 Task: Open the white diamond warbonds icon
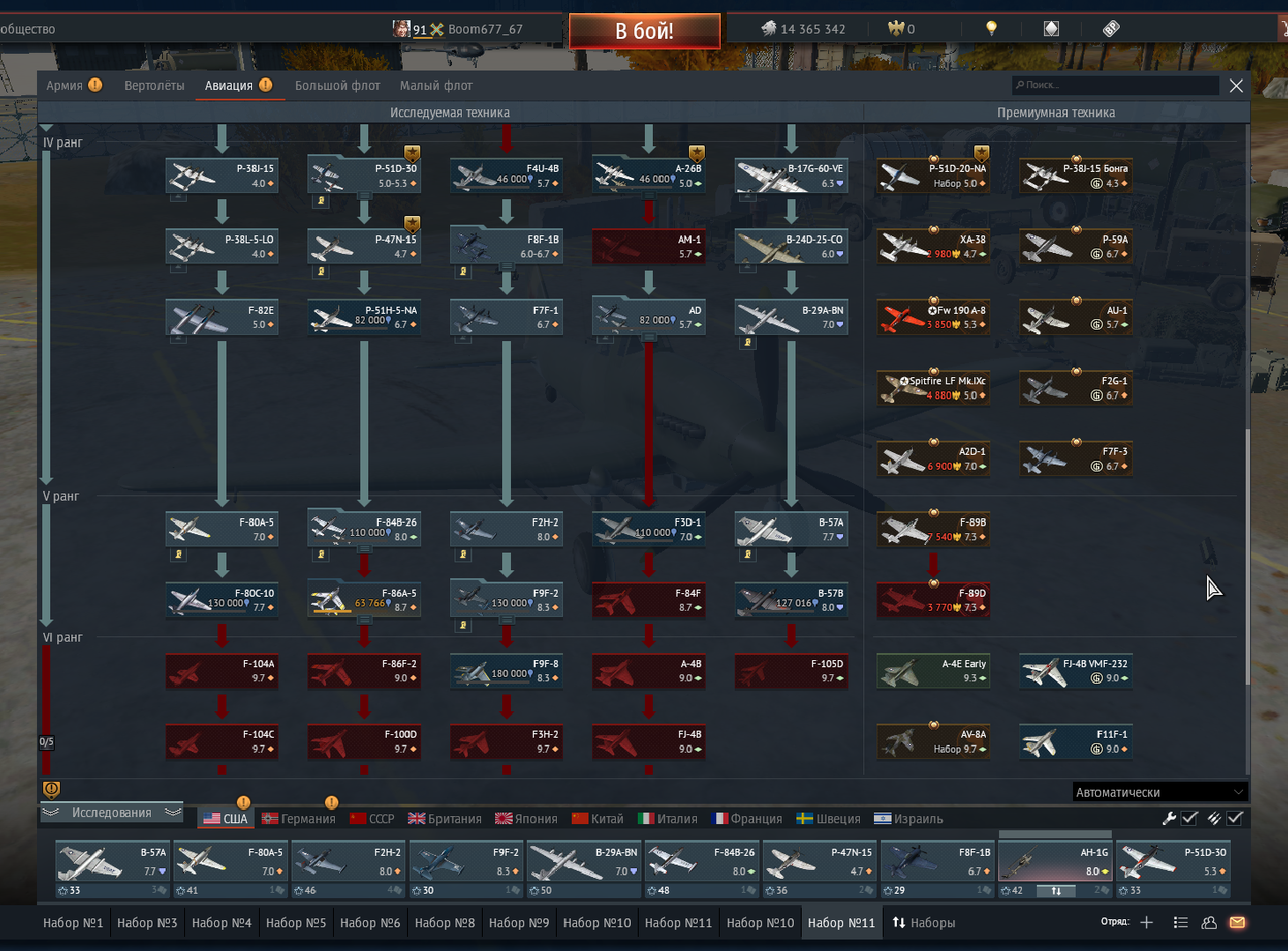point(1051,28)
